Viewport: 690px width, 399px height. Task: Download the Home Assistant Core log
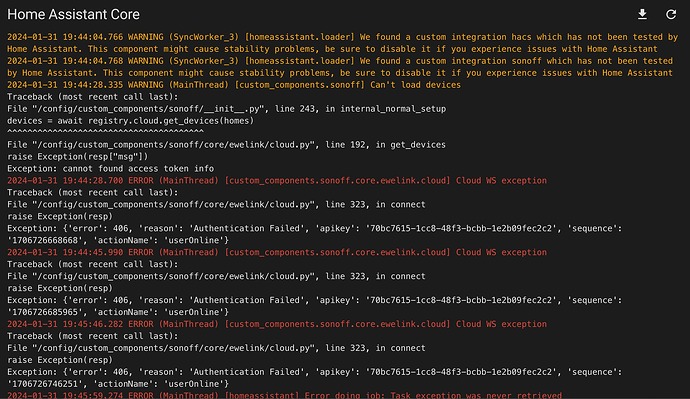pos(642,15)
